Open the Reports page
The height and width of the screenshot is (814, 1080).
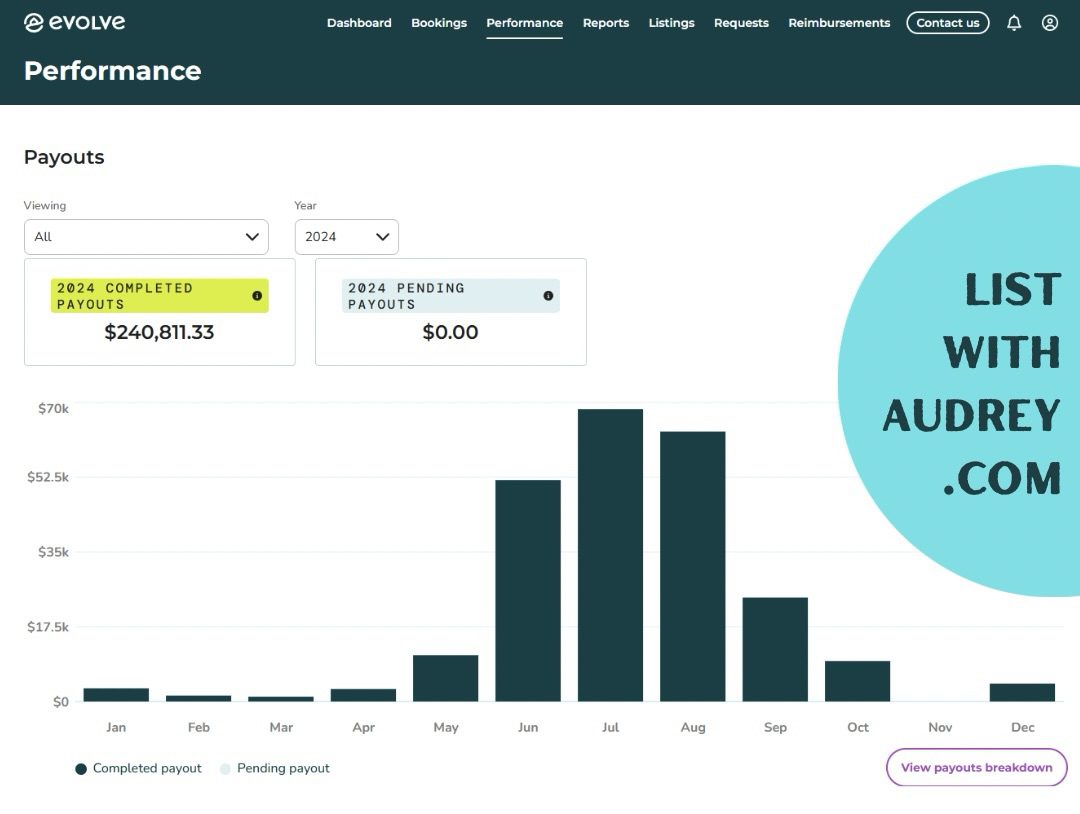click(x=605, y=23)
